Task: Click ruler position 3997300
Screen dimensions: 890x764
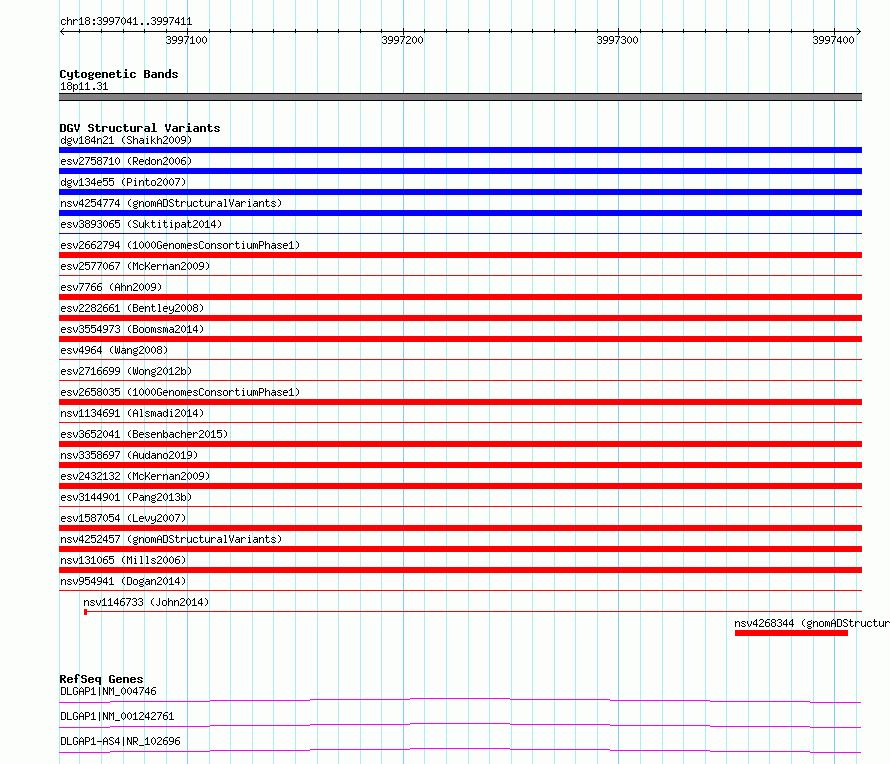Action: [x=618, y=40]
